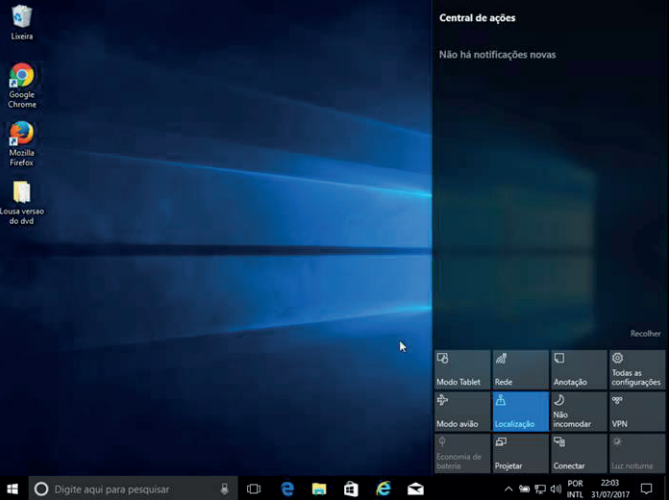Image resolution: width=669 pixels, height=500 pixels.
Task: Open Todas as configurações tile
Action: point(636,369)
